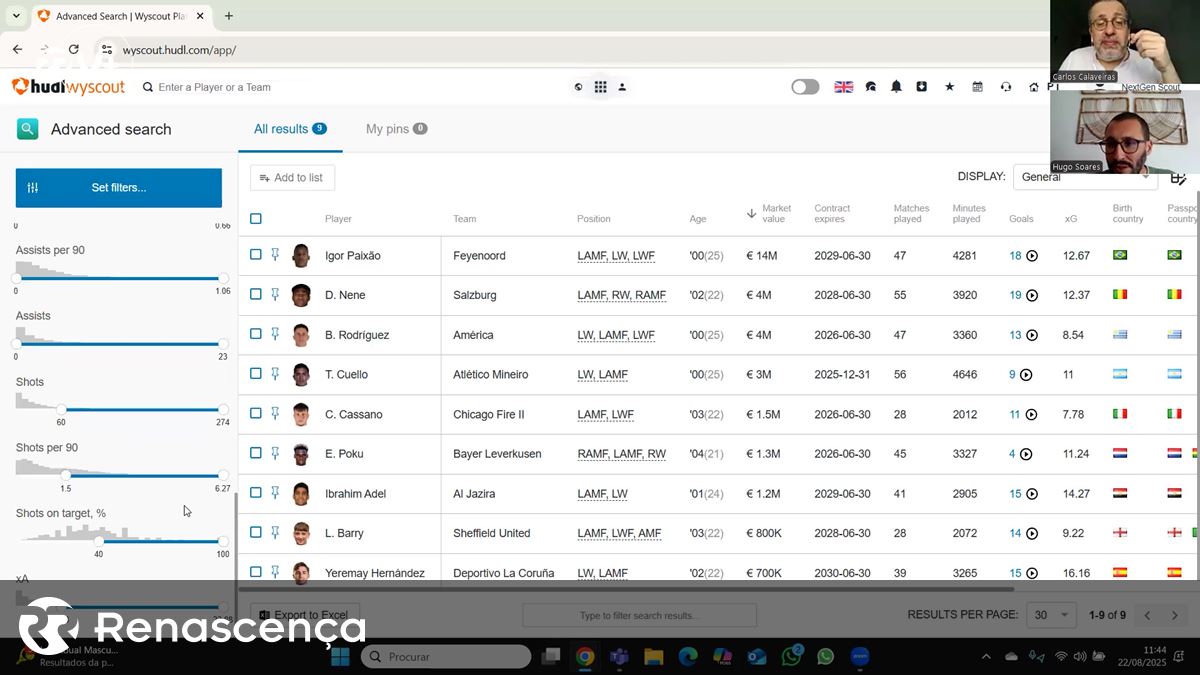This screenshot has width=1200, height=675.
Task: Play L. Barry's goals video
Action: pos(1032,533)
